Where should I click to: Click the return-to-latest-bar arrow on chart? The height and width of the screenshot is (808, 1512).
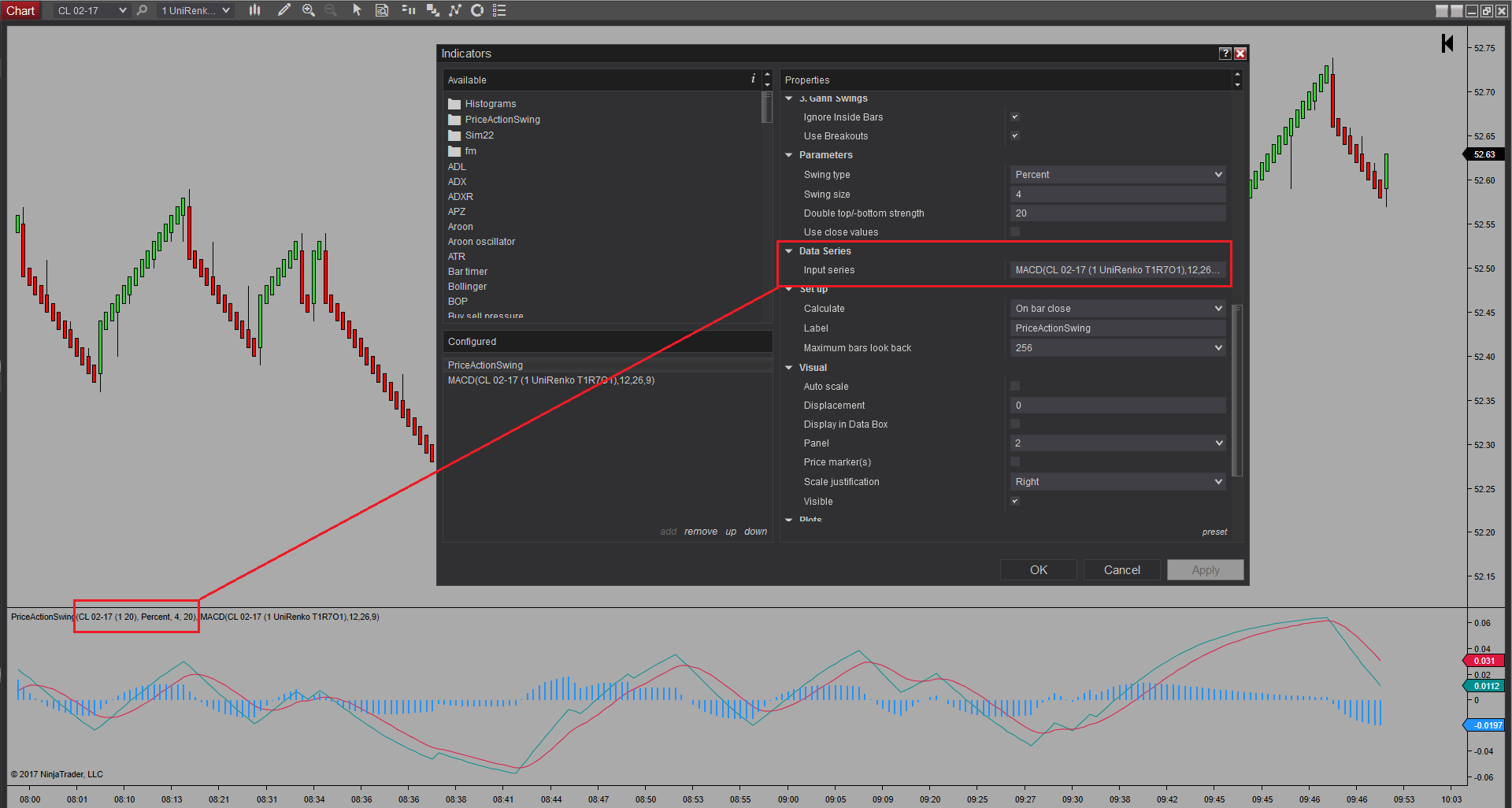click(1447, 43)
